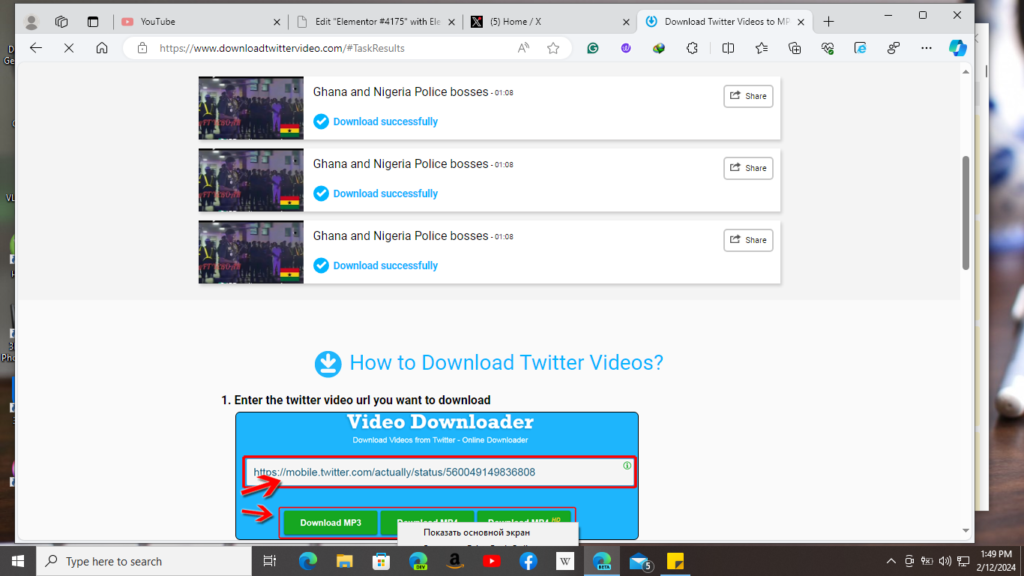
Task: Click the Twitter URL input field
Action: [438, 472]
